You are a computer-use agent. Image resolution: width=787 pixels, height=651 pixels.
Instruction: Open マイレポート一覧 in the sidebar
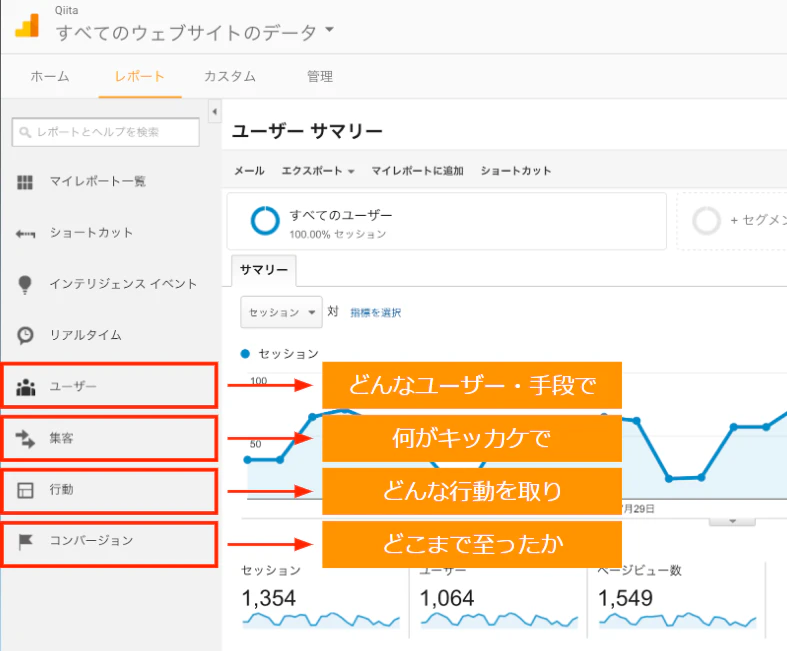pyautogui.click(x=97, y=181)
